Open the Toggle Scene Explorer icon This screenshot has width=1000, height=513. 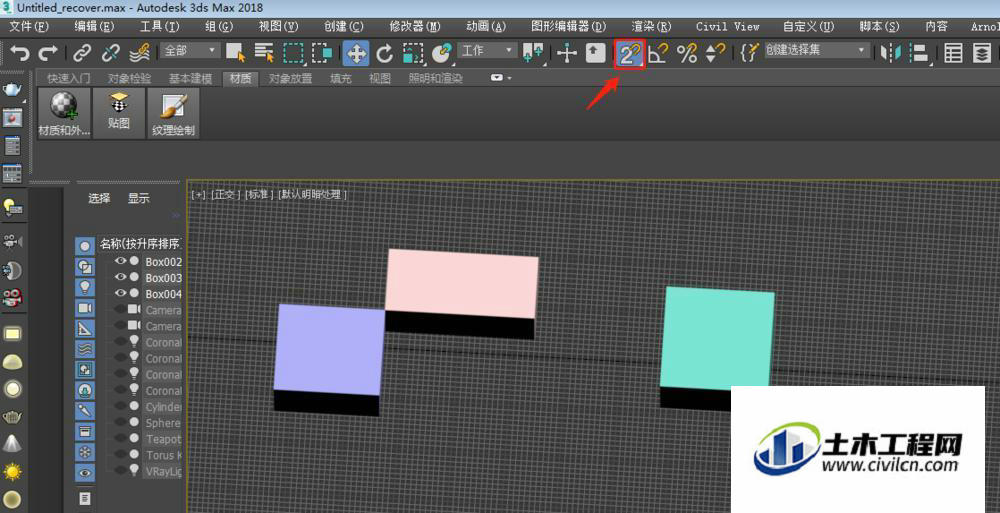pos(953,52)
